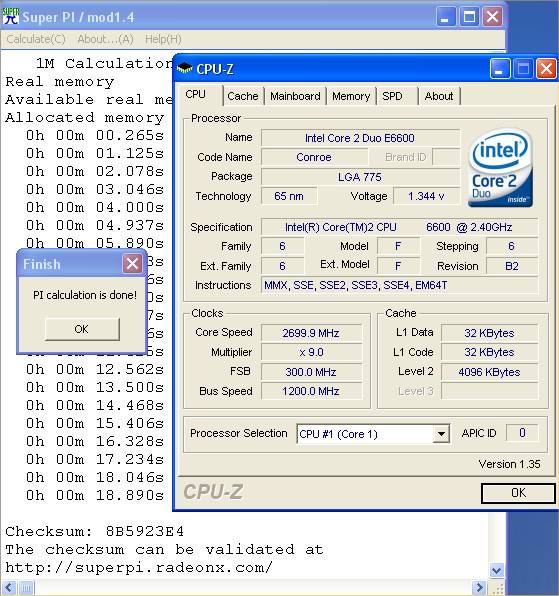Viewport: 559px width, 596px height.
Task: Click the http://superpi.radeonx.com/ URL text
Action: (139, 567)
